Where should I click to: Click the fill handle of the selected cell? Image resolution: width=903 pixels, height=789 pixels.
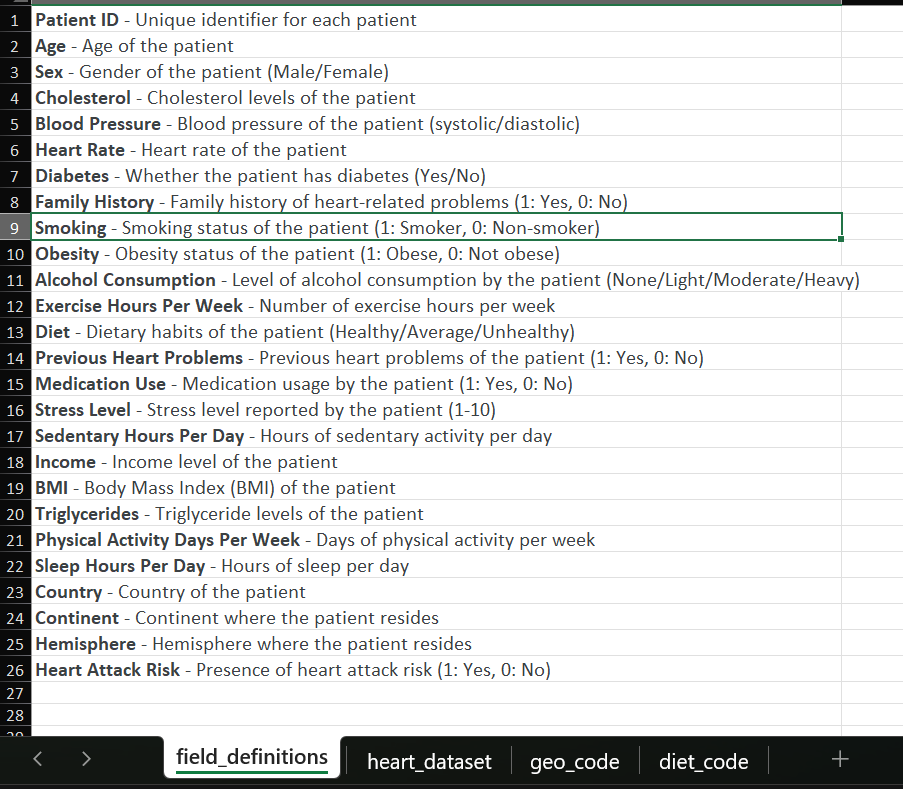click(840, 238)
